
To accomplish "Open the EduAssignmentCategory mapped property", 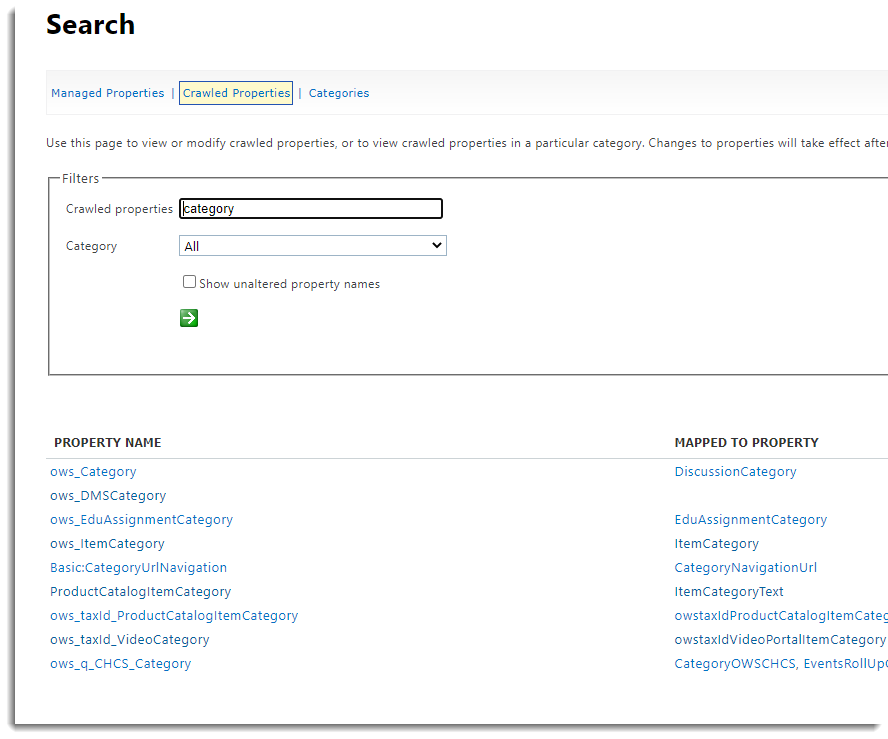I will click(751, 520).
